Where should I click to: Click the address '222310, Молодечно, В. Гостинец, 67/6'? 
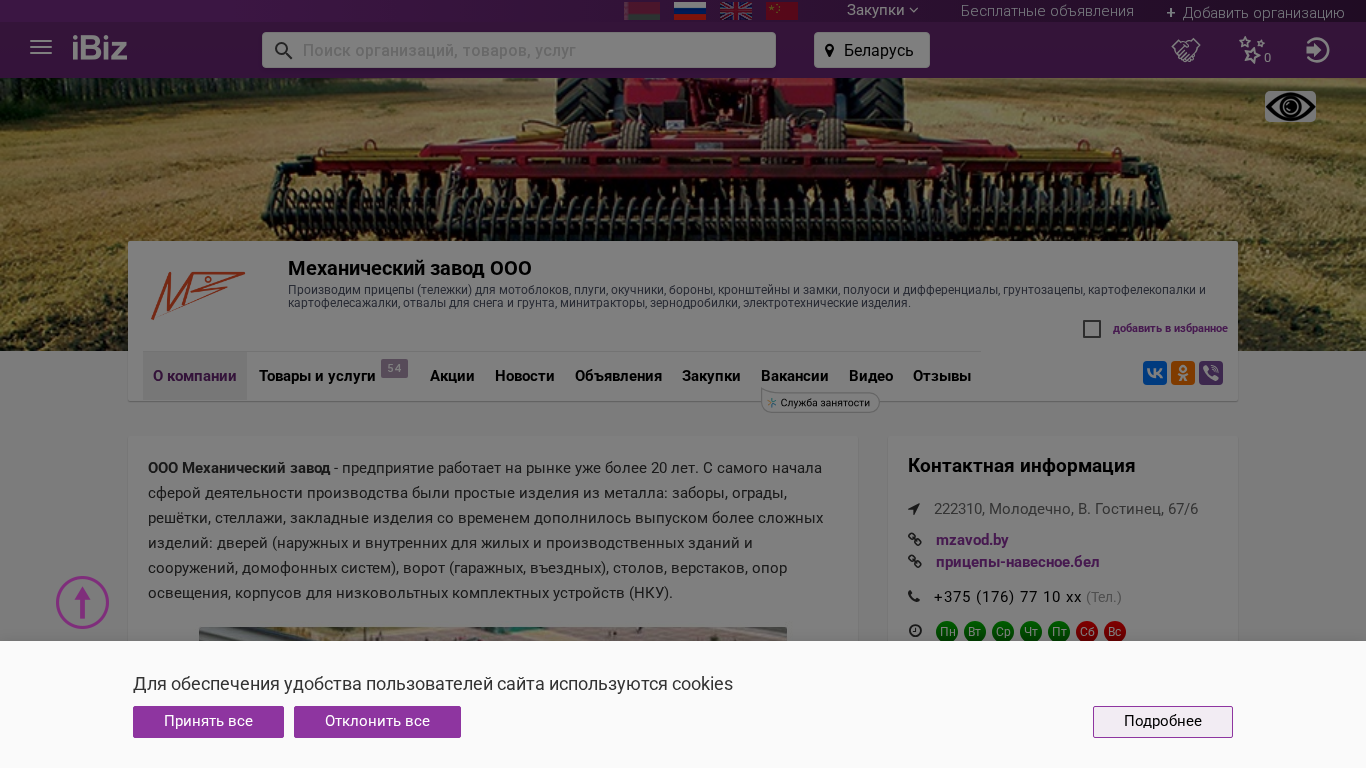(1066, 509)
